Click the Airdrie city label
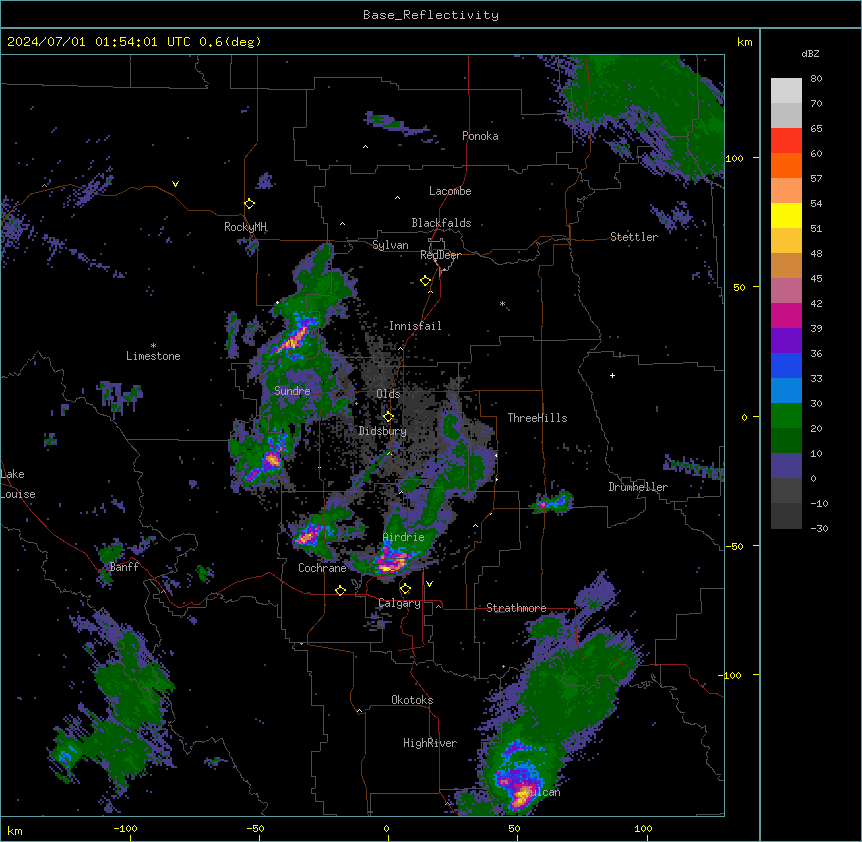This screenshot has height=842, width=862. pos(404,537)
